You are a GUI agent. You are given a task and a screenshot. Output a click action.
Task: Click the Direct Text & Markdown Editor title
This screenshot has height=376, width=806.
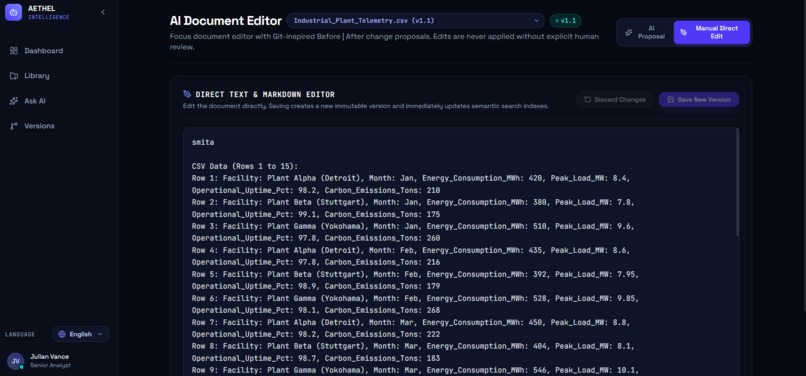pos(265,95)
